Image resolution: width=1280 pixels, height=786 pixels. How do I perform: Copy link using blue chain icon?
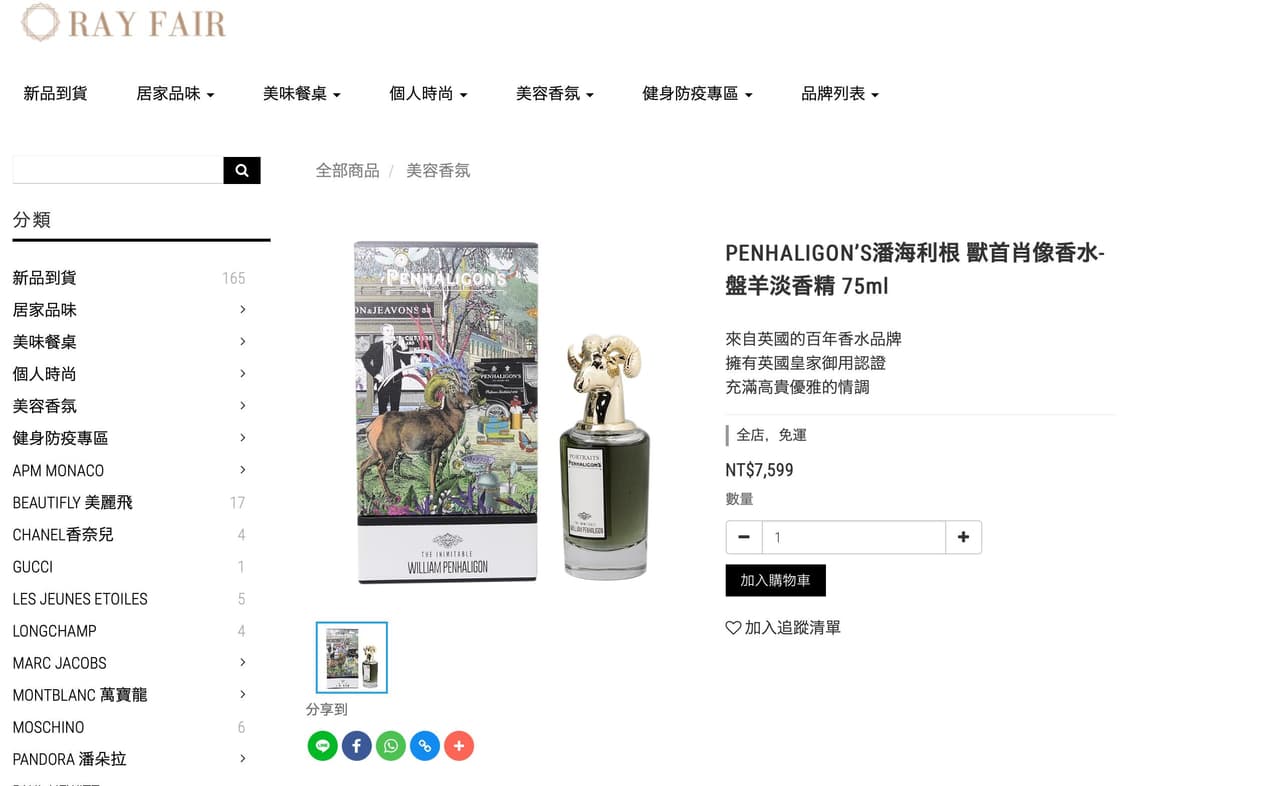pyautogui.click(x=424, y=746)
